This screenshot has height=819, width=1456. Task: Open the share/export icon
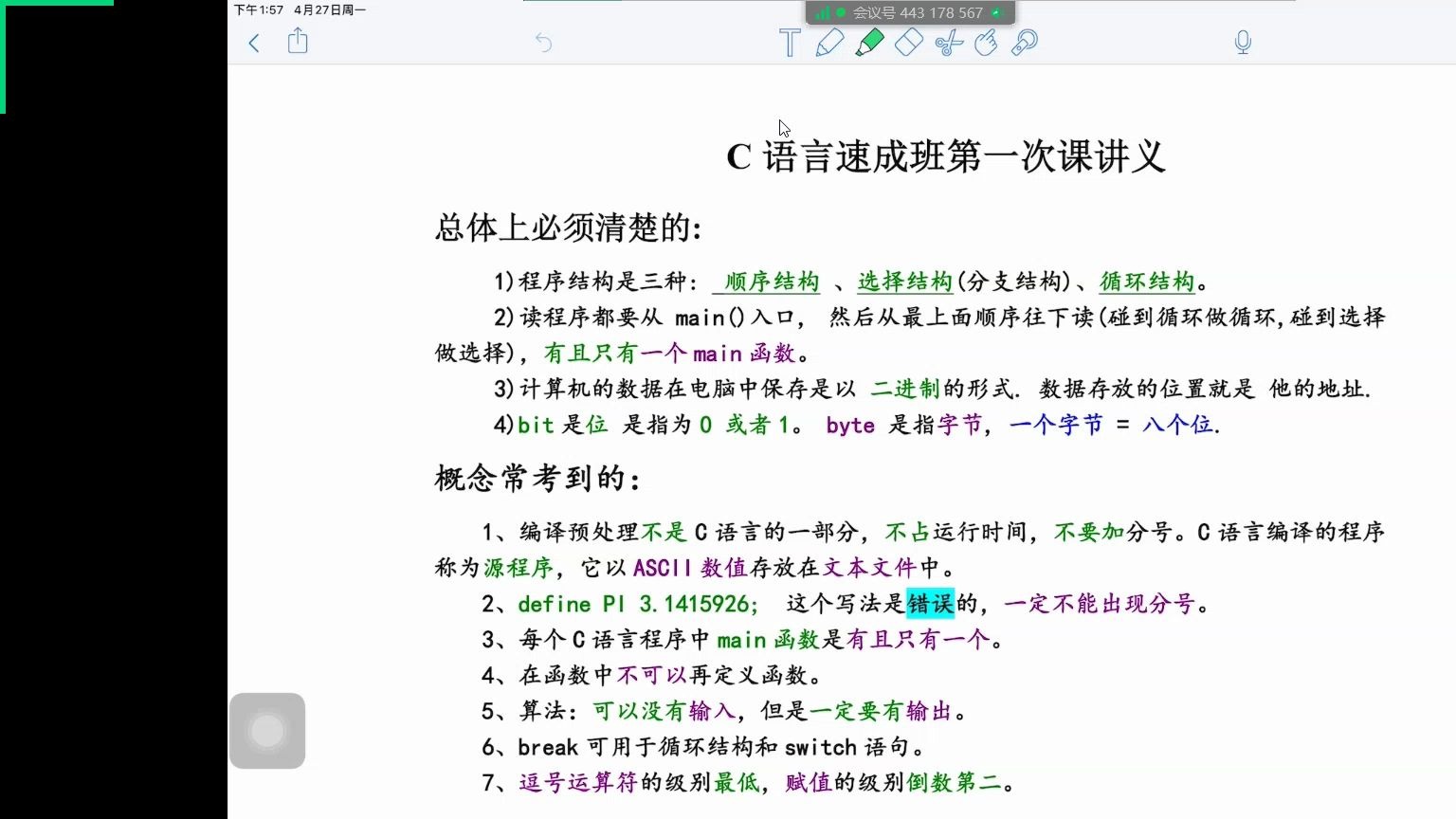pos(298,41)
